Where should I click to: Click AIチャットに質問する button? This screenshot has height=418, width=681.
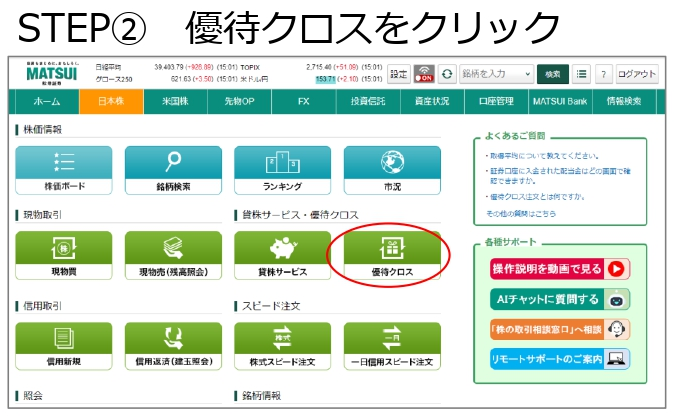click(x=560, y=299)
